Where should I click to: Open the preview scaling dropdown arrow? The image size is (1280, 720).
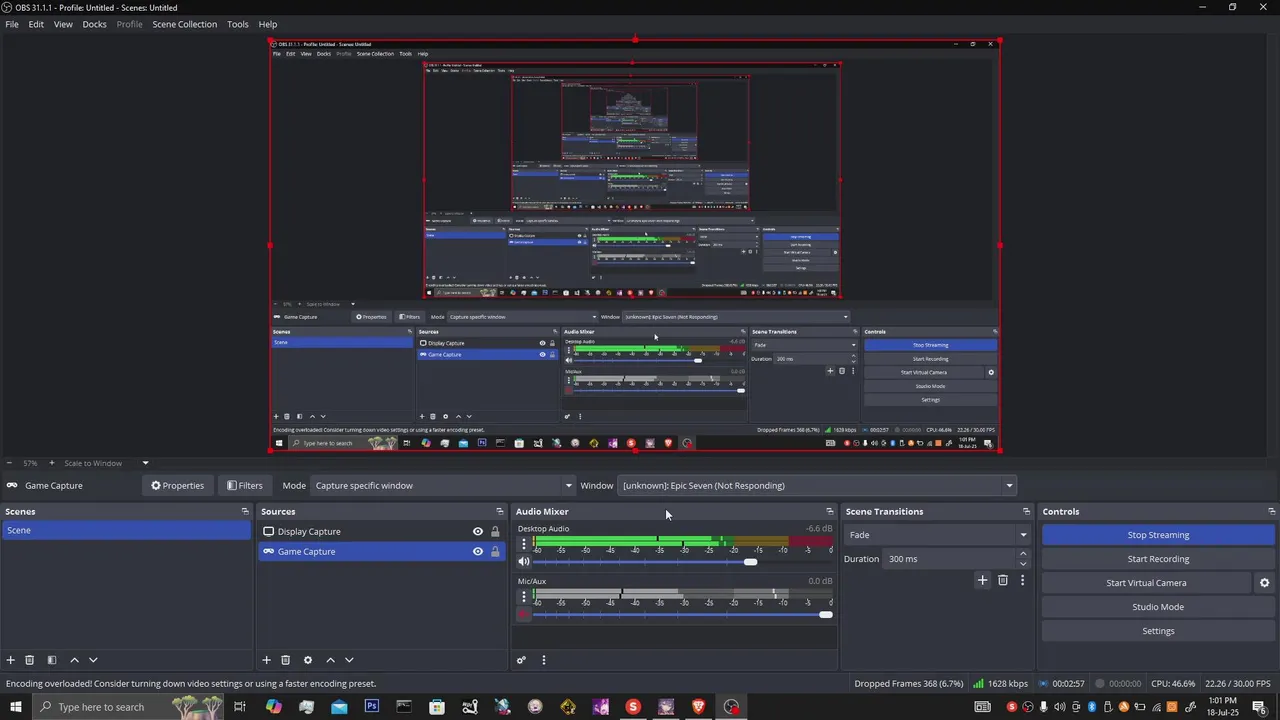[x=145, y=463]
